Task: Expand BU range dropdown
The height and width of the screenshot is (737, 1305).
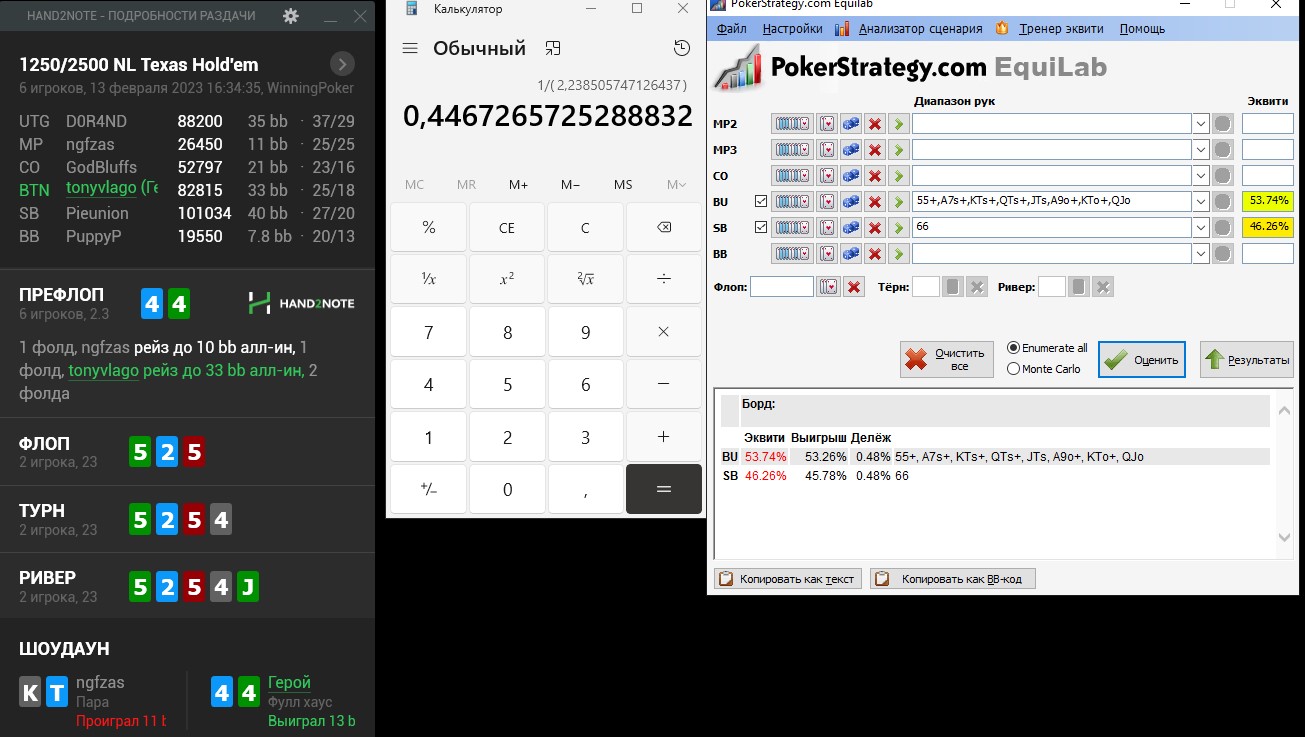Action: point(1201,201)
